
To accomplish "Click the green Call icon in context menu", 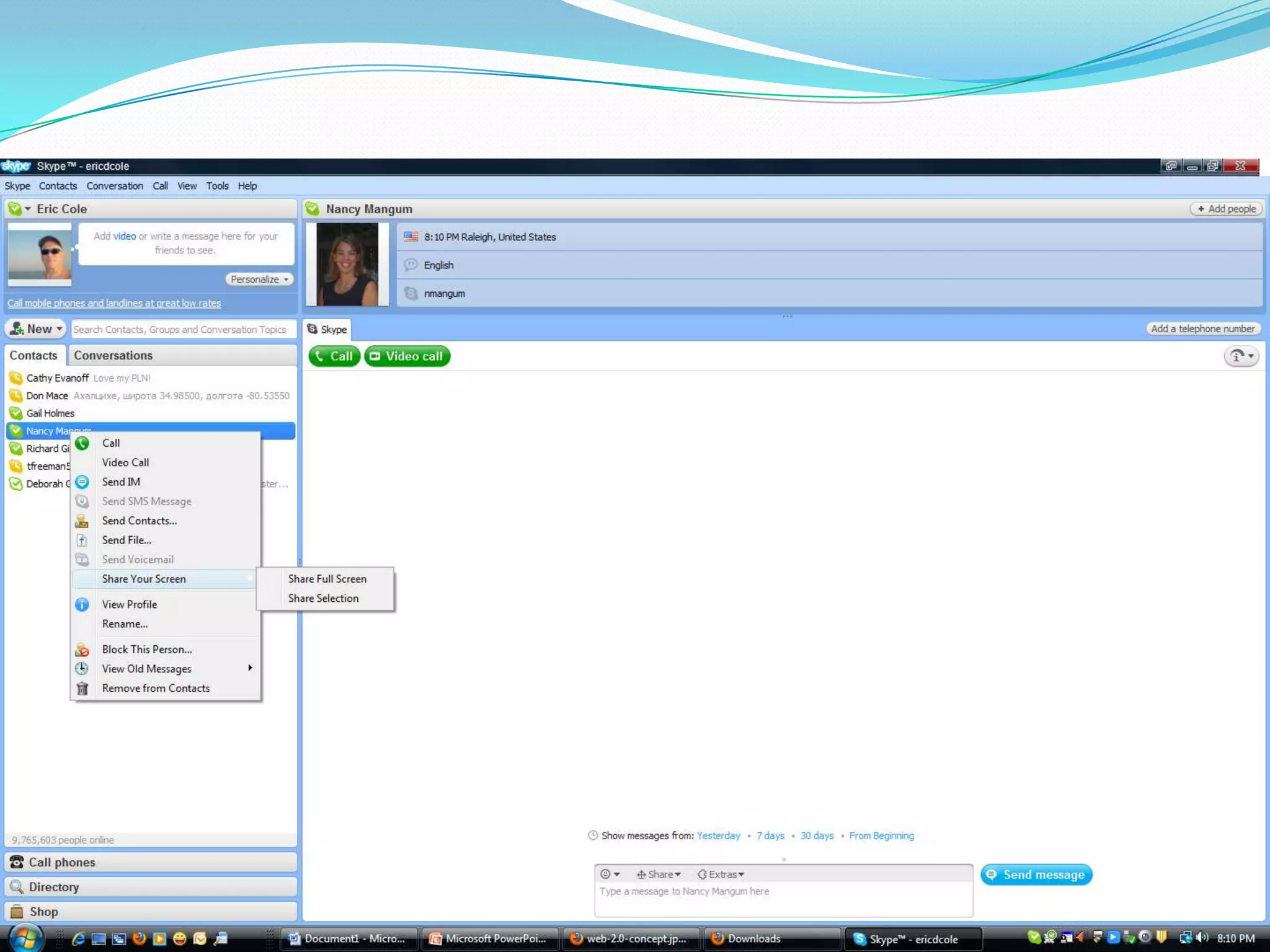I will click(82, 443).
